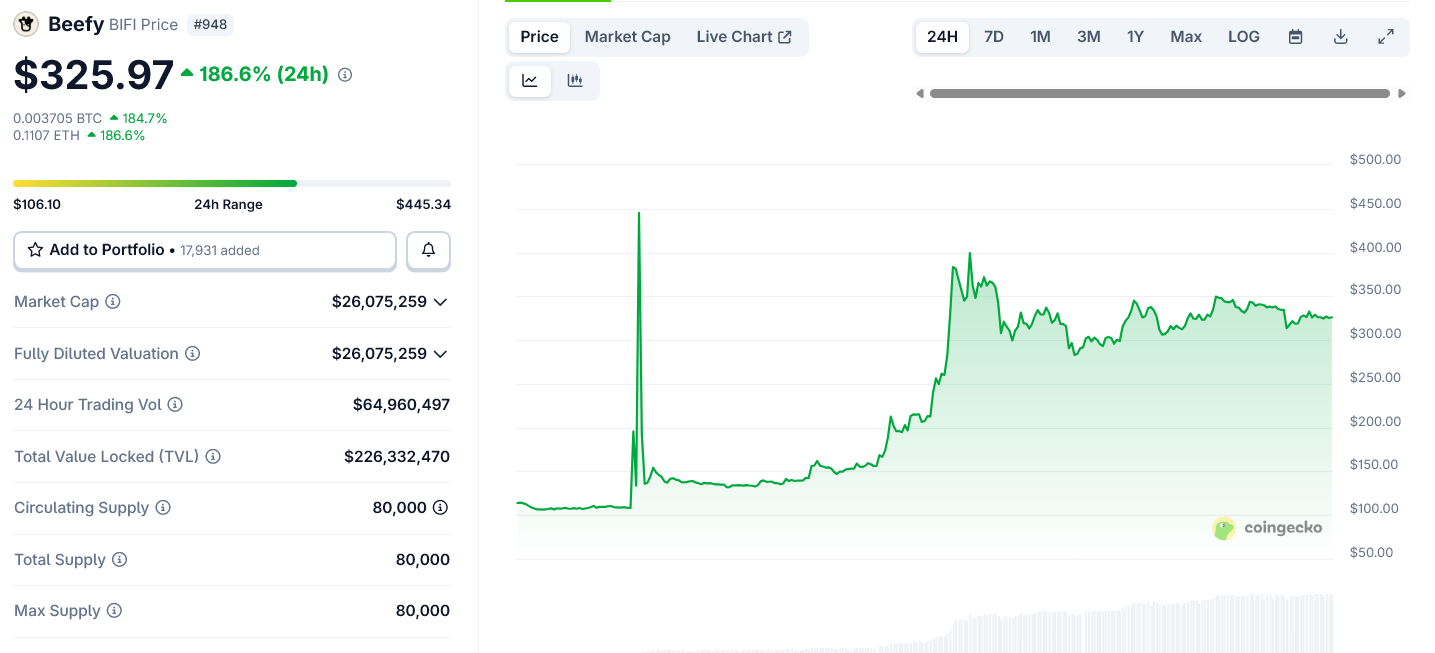This screenshot has height=653, width=1435.
Task: Click the 186.6% (24h) change text
Action: (264, 74)
